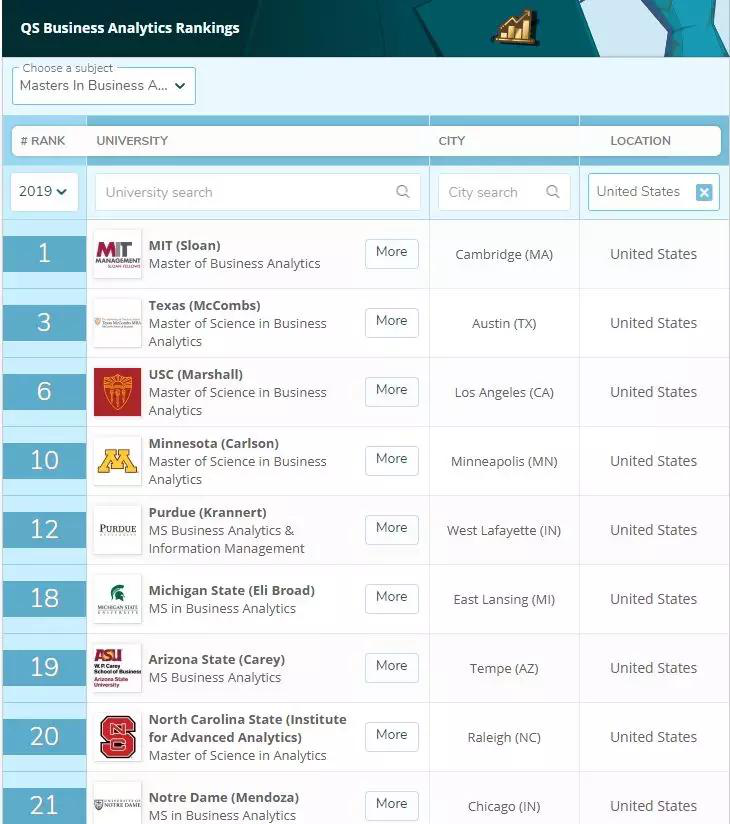The height and width of the screenshot is (824, 730).
Task: Click the Raleigh (NC) city cell
Action: 504,737
